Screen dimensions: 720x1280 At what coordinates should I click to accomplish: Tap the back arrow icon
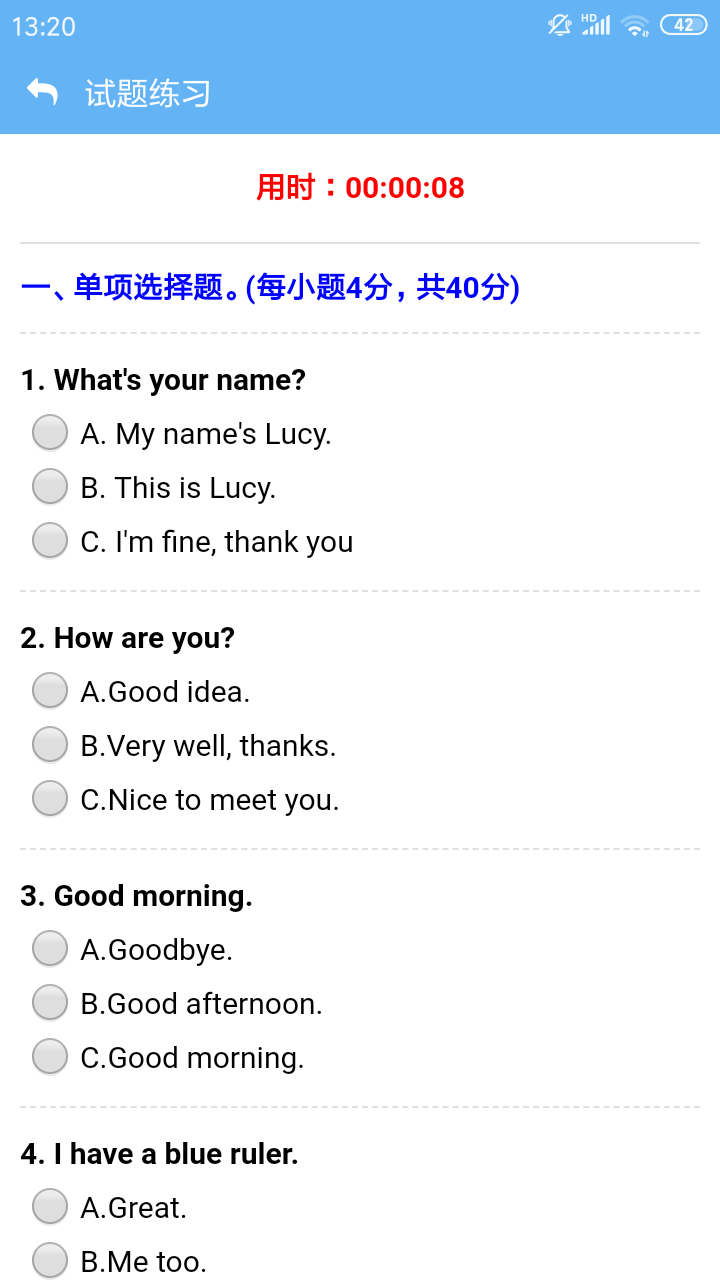pos(42,92)
